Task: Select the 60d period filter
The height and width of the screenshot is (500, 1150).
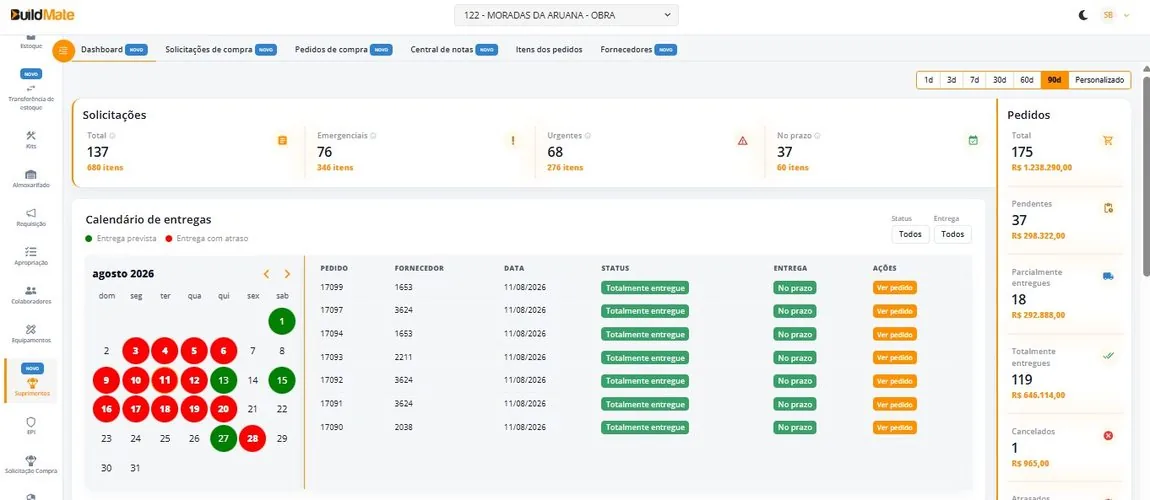Action: [x=1027, y=80]
